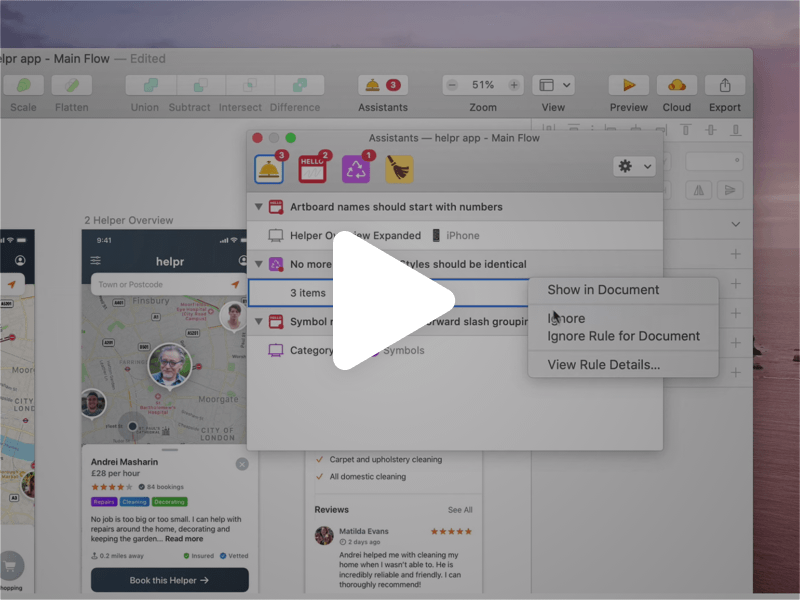The width and height of the screenshot is (800, 600).
Task: Open Assistants from the bell toolbar button
Action: [383, 85]
